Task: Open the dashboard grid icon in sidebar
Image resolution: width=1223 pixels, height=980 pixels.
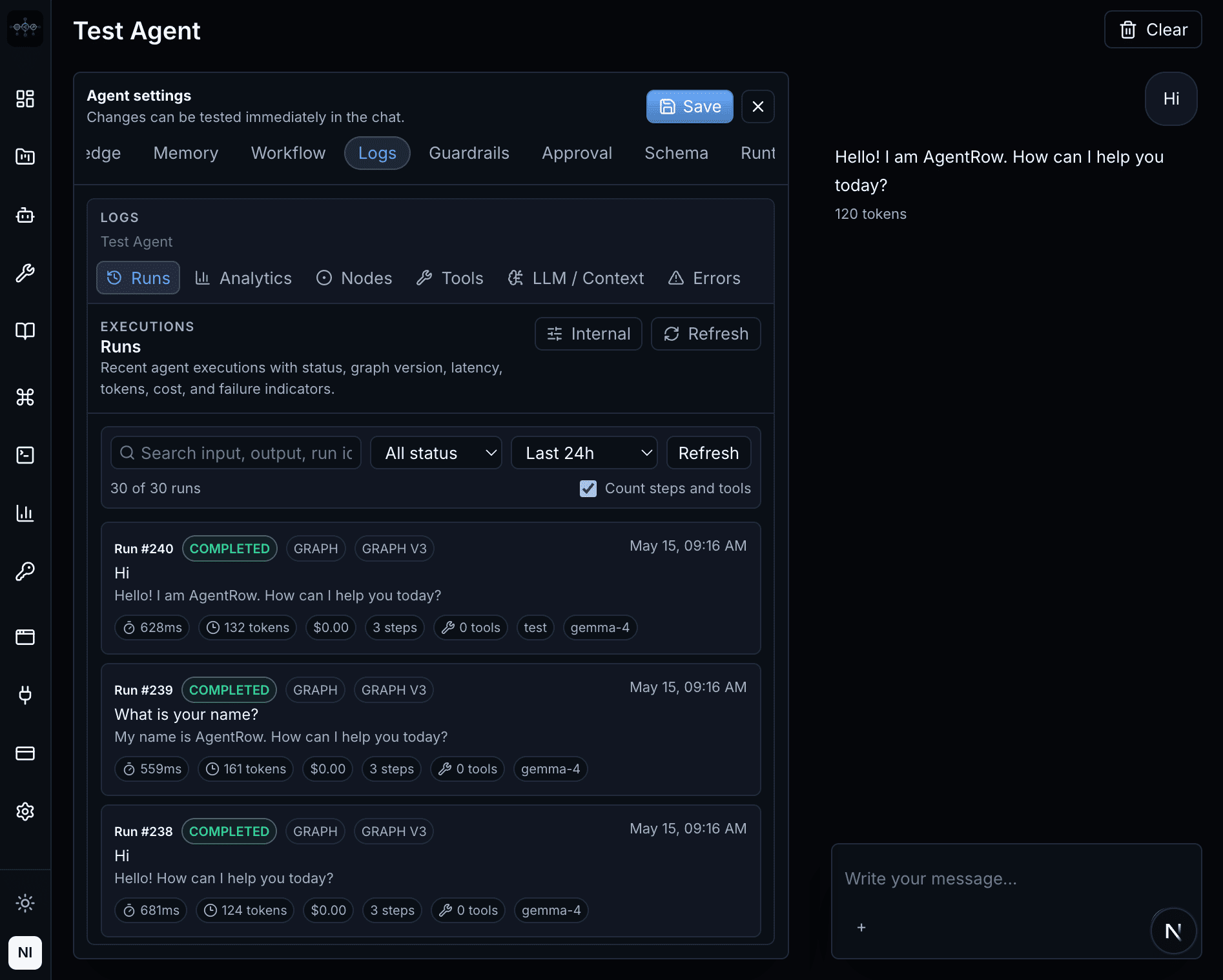Action: pos(25,99)
